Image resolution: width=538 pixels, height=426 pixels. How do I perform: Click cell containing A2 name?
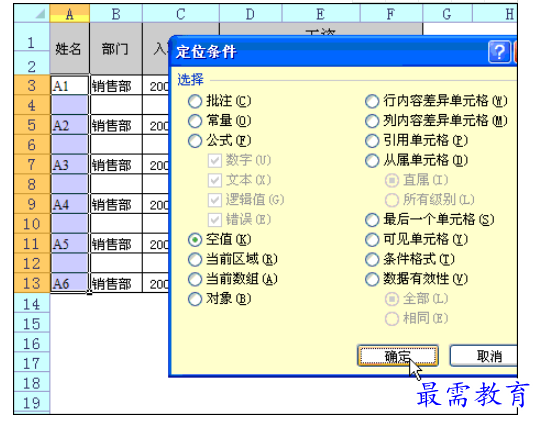coord(70,125)
